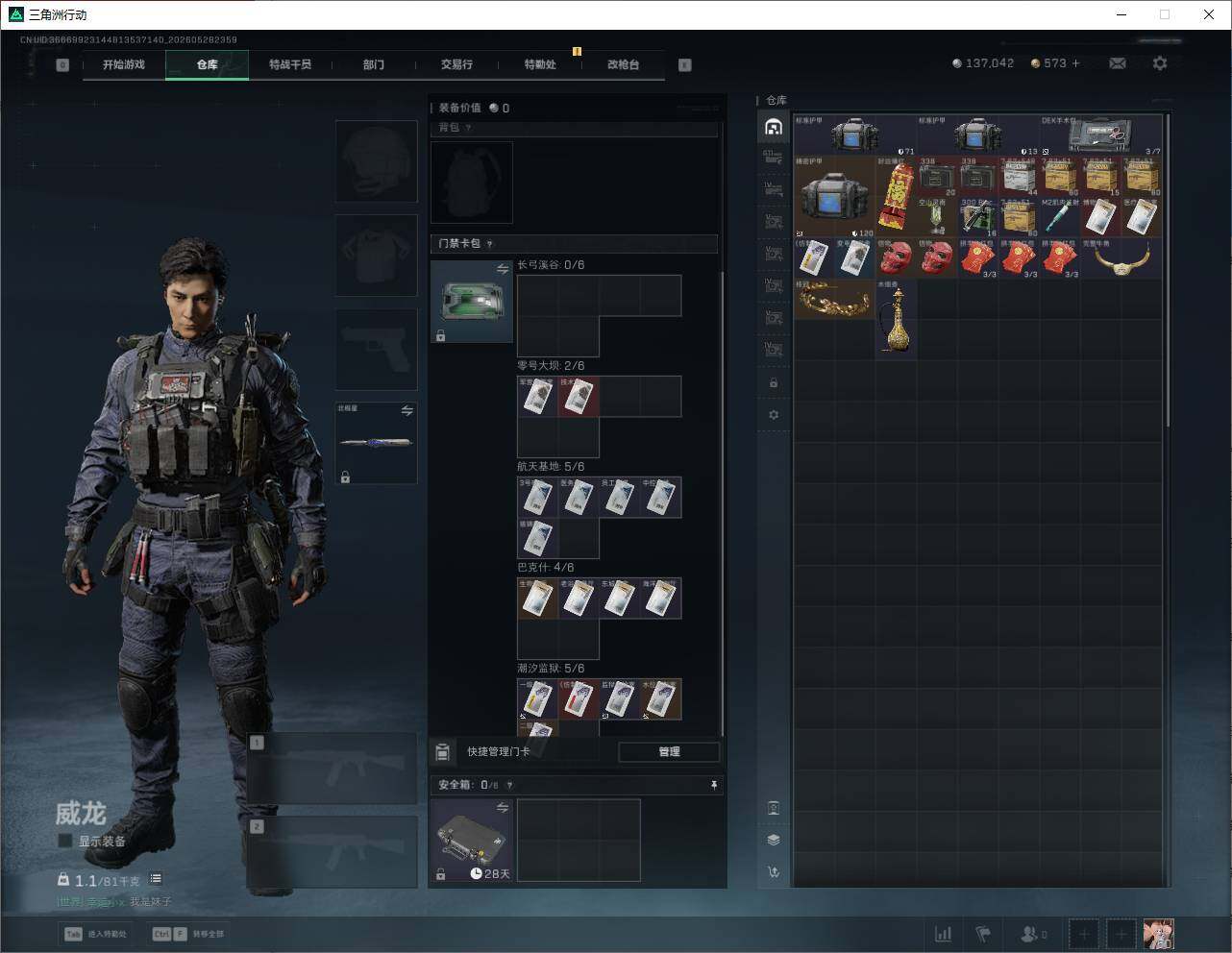
Task: Select the main stash icon at top of 仓库 sidebar
Action: [774, 127]
